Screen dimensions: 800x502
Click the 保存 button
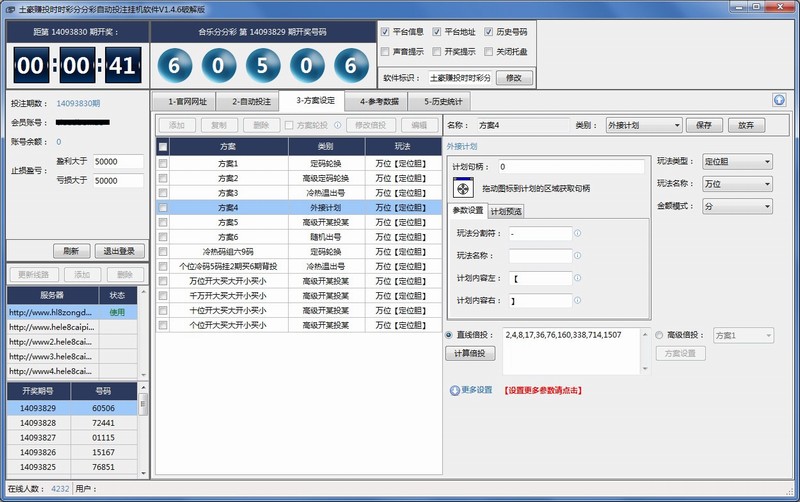click(703, 125)
